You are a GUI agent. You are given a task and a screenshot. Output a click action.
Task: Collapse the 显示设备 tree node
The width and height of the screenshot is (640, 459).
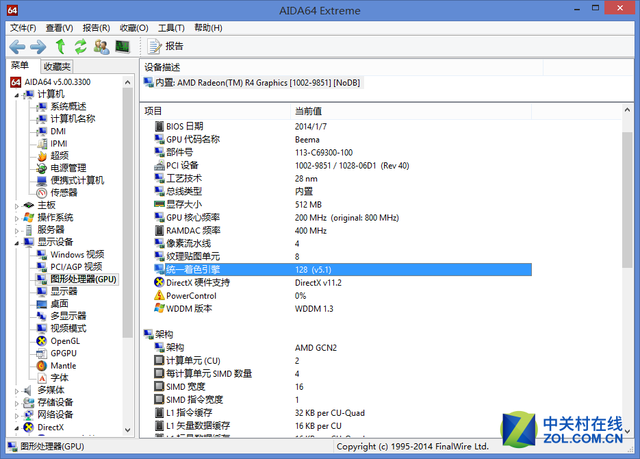point(16,243)
